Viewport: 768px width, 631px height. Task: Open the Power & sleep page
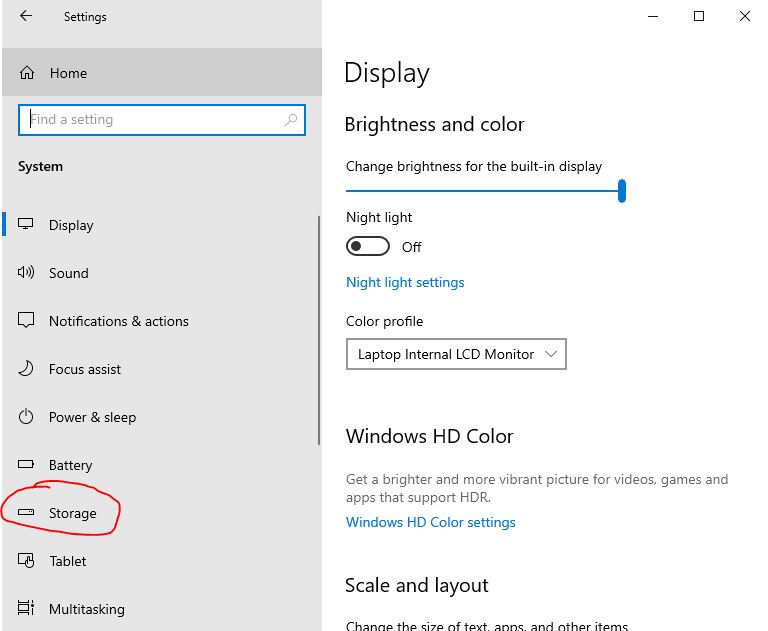pyautogui.click(x=161, y=417)
